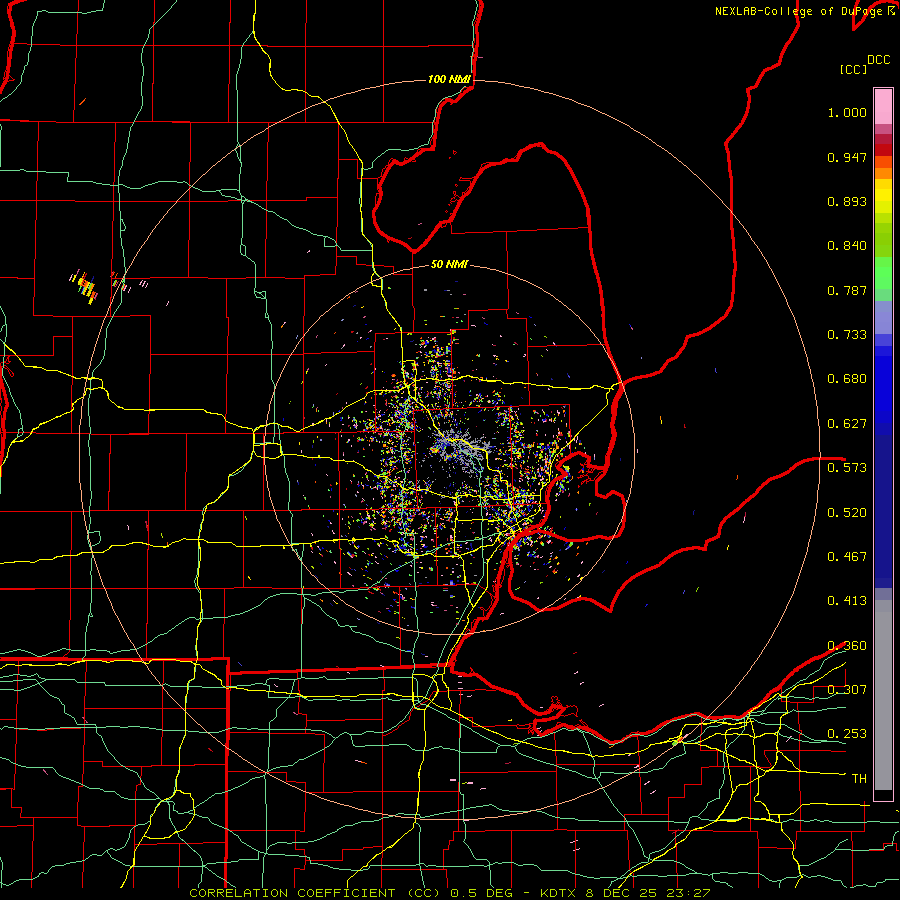Click the 0.840 legend value
The image size is (900, 900).
[847, 246]
